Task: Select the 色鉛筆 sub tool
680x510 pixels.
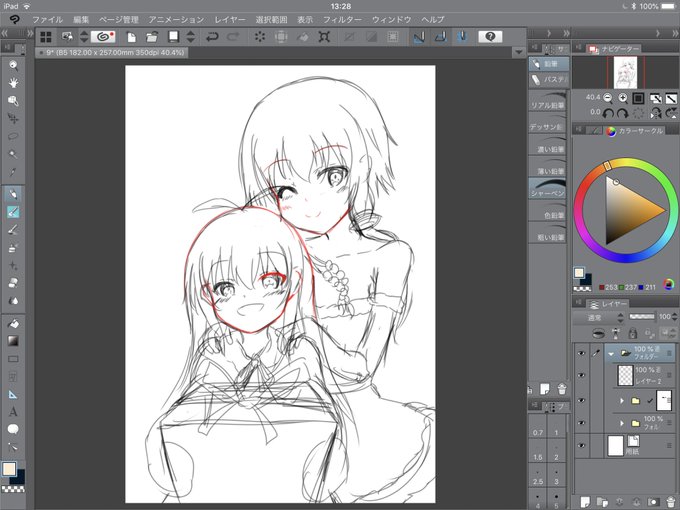Action: pos(547,211)
